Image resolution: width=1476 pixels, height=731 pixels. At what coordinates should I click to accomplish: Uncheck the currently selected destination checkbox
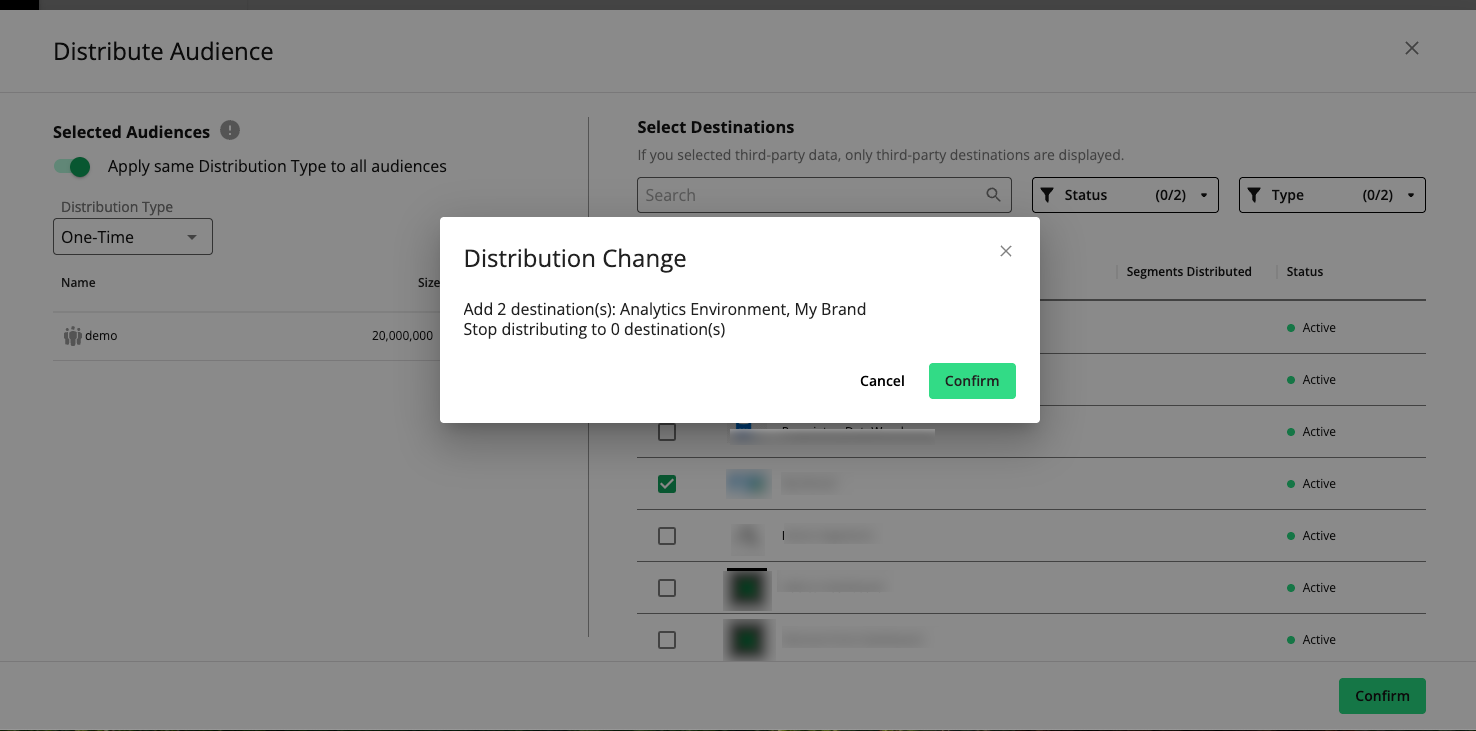pyautogui.click(x=667, y=483)
